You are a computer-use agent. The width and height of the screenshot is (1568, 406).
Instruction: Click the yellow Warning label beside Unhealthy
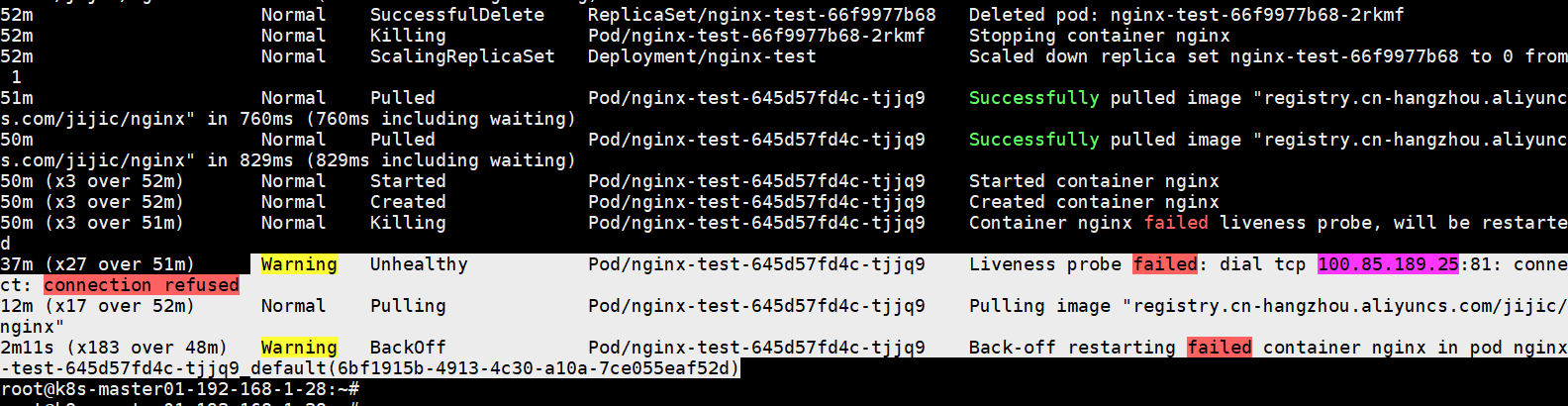pyautogui.click(x=299, y=264)
